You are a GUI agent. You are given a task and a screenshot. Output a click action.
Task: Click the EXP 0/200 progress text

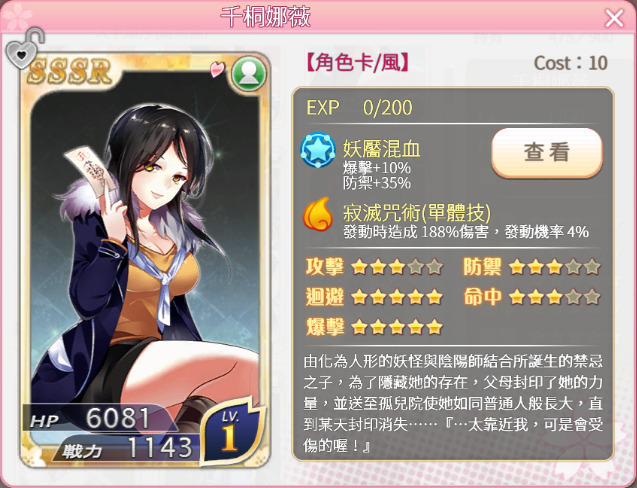coord(359,108)
